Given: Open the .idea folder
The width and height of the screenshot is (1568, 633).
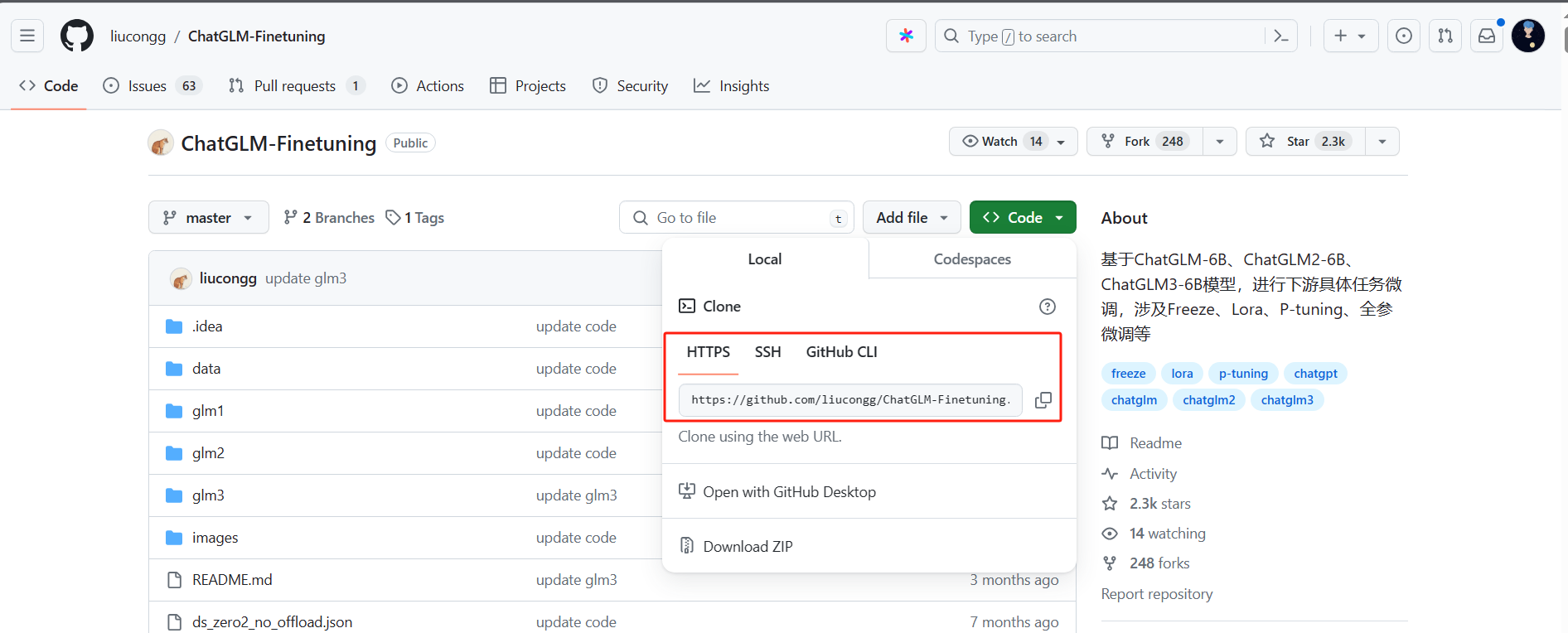Looking at the screenshot, I should pos(207,326).
